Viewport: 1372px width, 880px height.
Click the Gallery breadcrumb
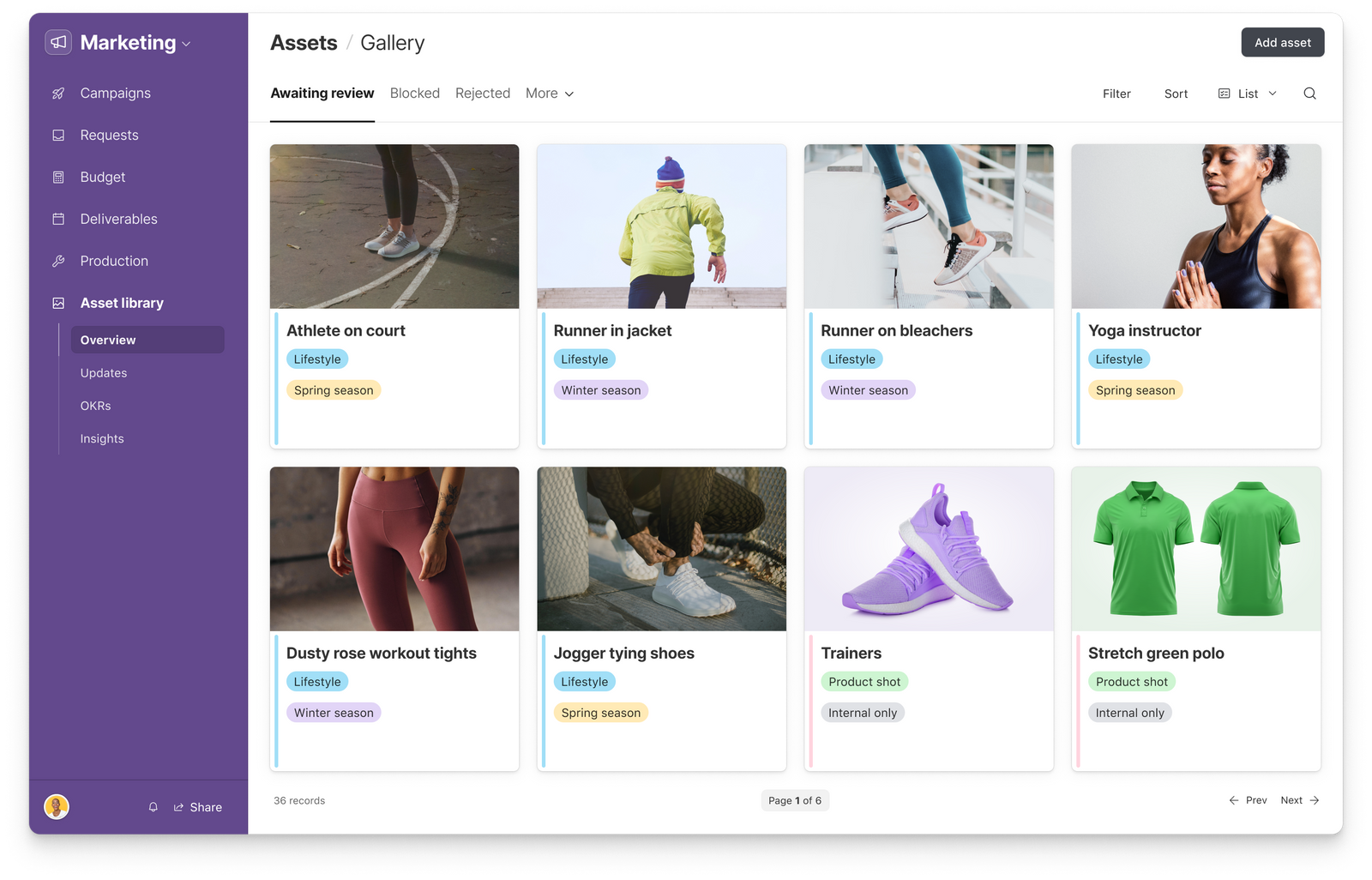(392, 43)
